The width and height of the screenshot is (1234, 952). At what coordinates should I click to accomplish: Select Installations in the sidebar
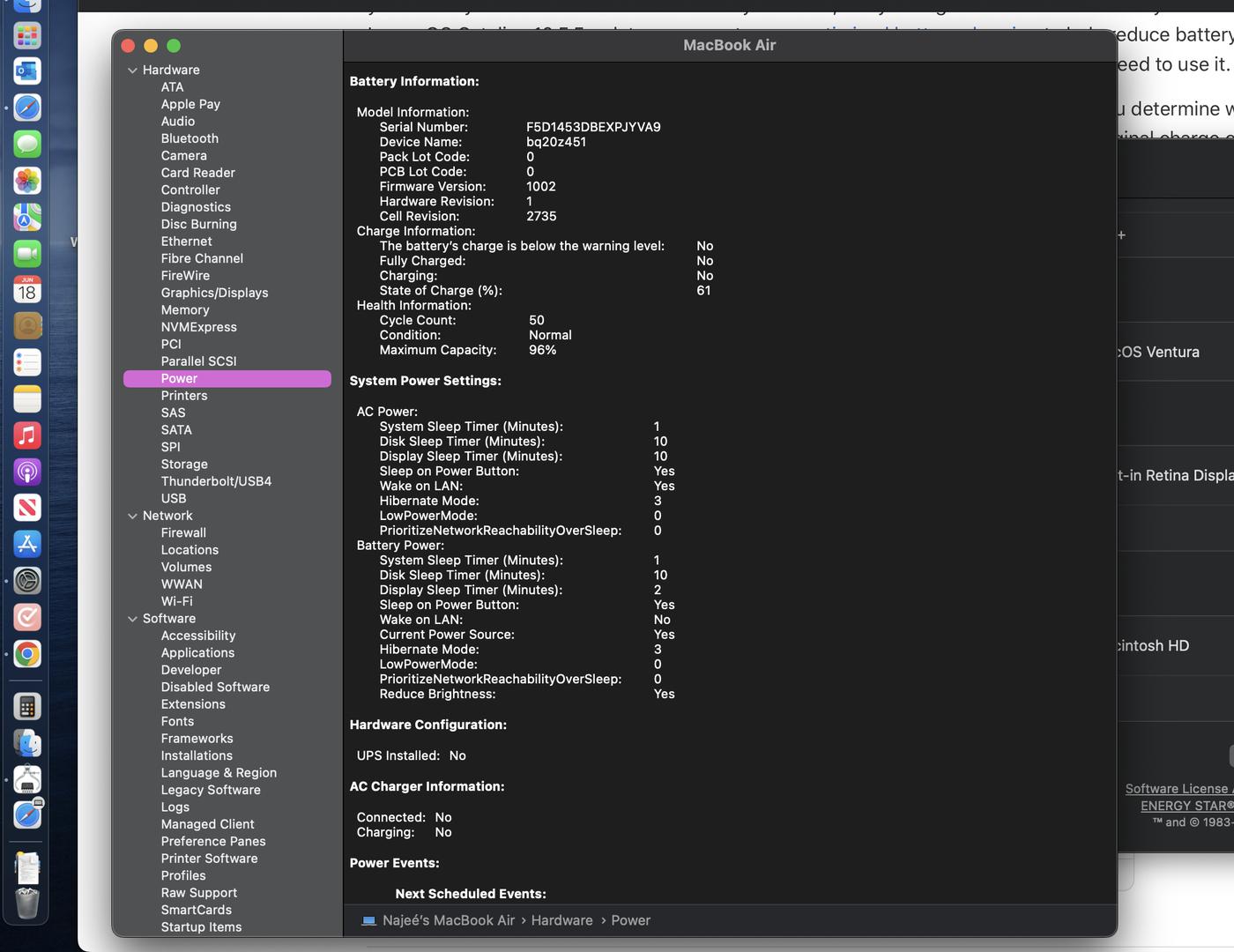[x=197, y=756]
